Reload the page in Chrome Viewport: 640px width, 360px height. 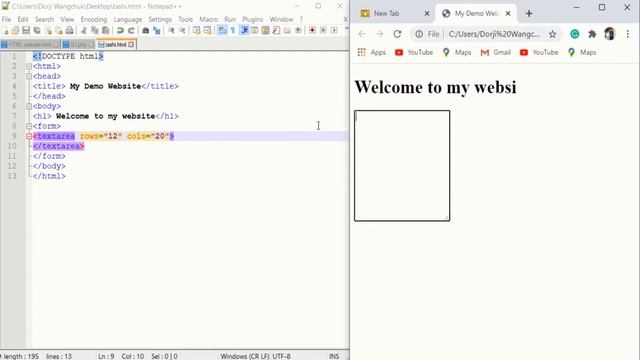pos(397,34)
